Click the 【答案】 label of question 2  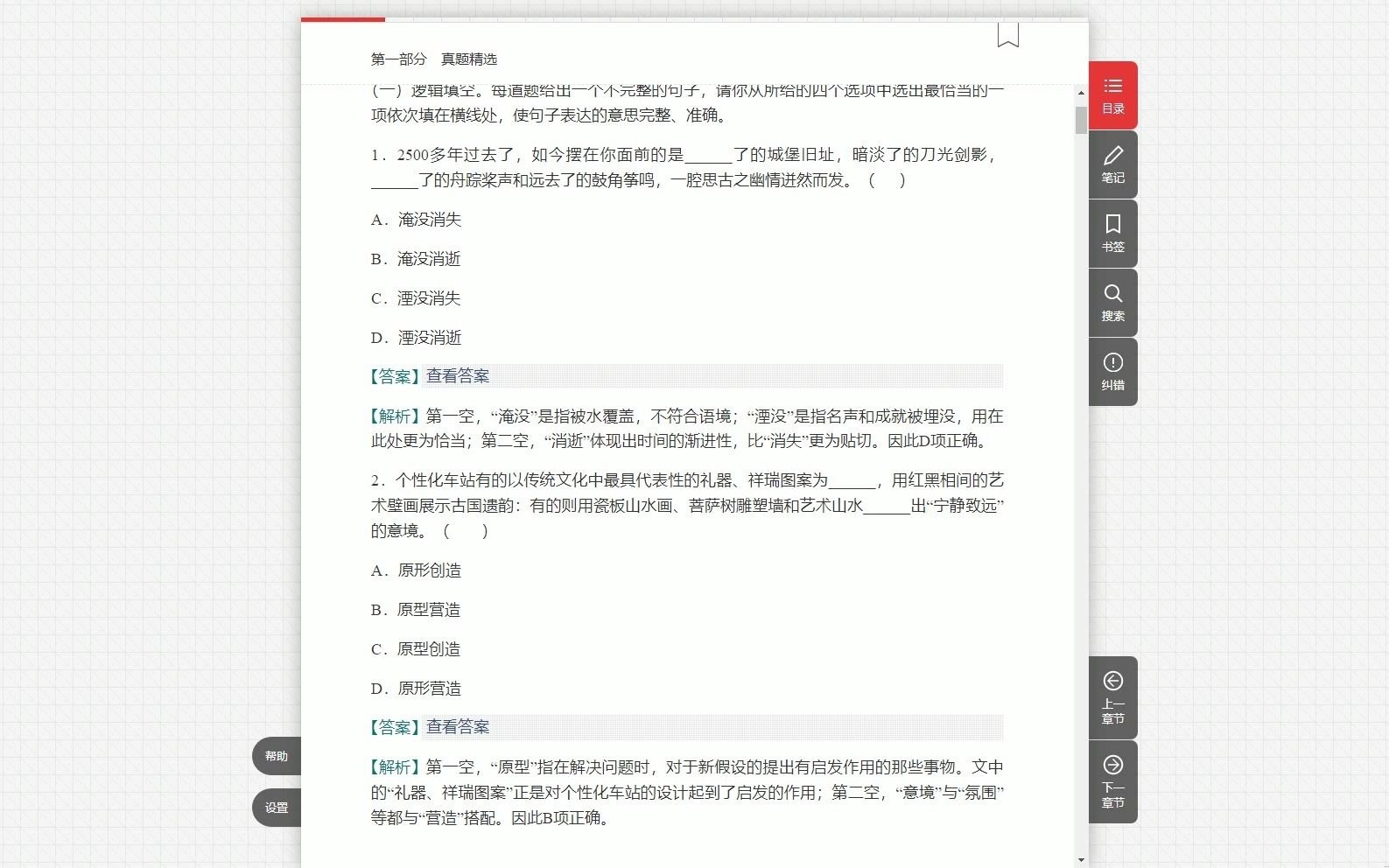click(396, 727)
